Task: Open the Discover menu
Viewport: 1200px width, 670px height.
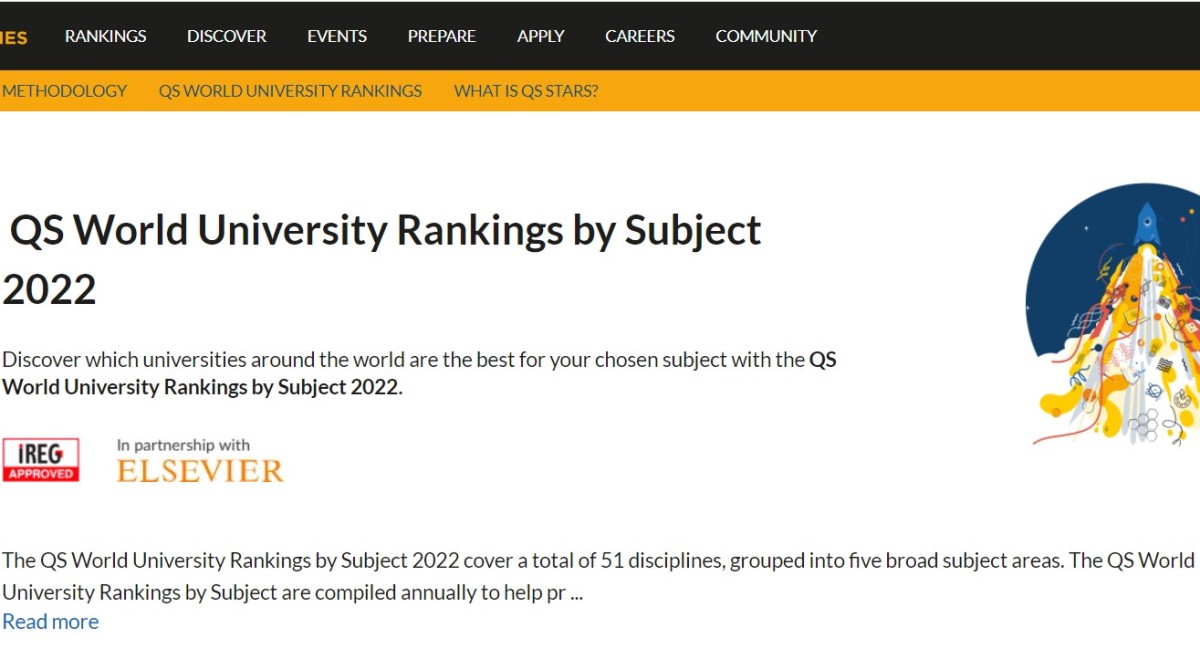Action: point(226,36)
